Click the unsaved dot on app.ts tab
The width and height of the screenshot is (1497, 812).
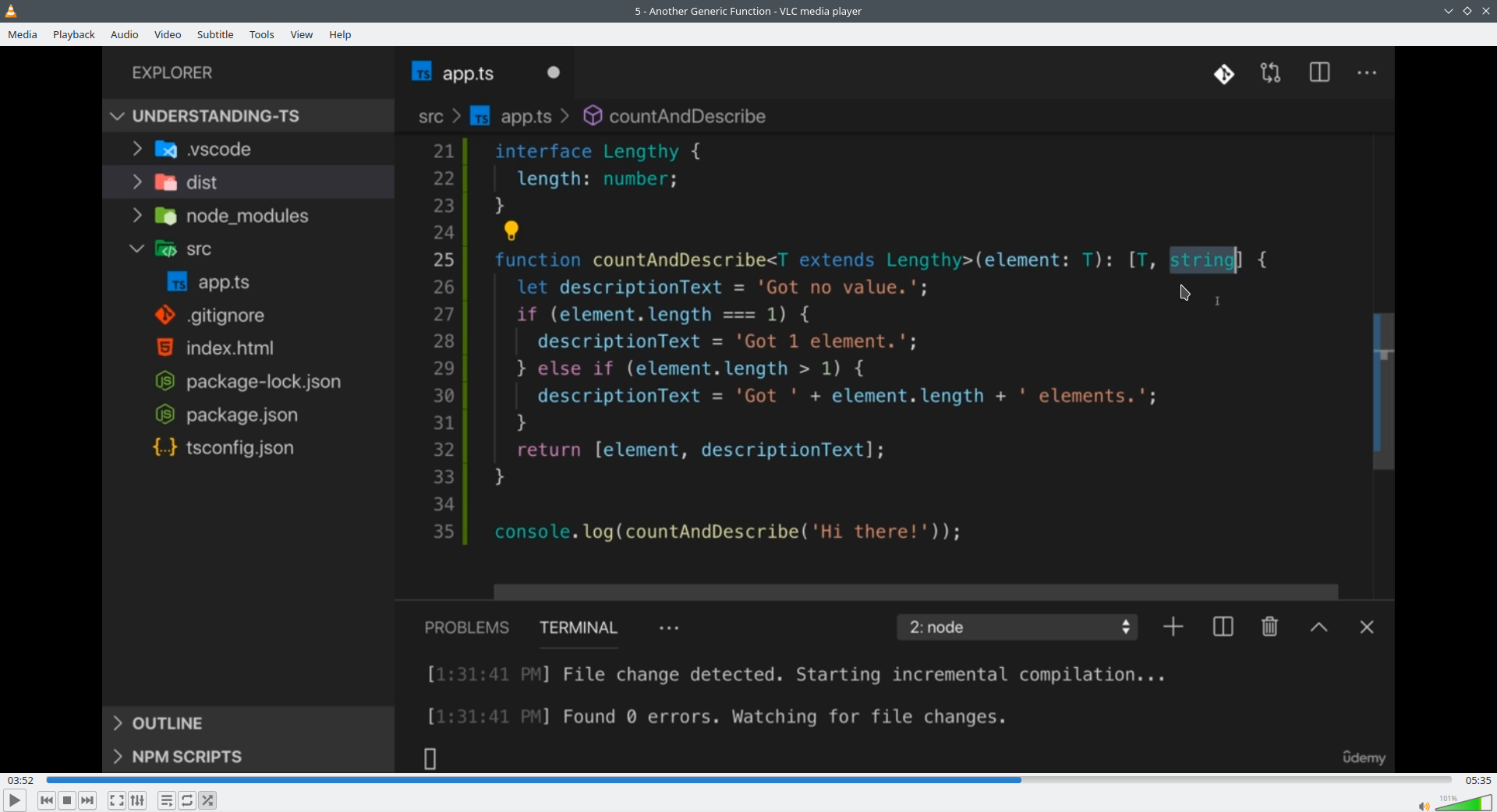tap(554, 72)
